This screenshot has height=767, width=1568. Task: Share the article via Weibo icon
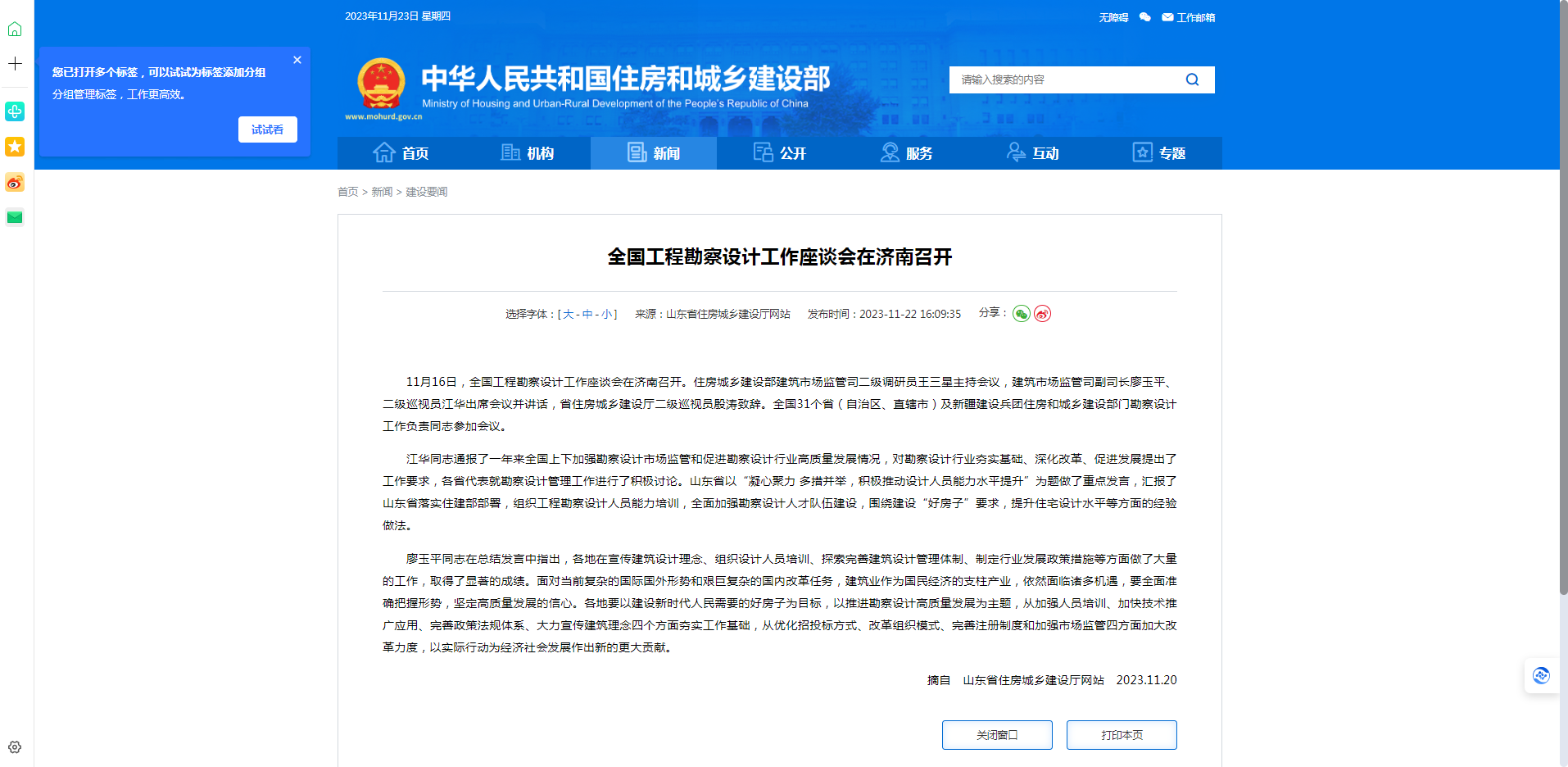(1042, 314)
